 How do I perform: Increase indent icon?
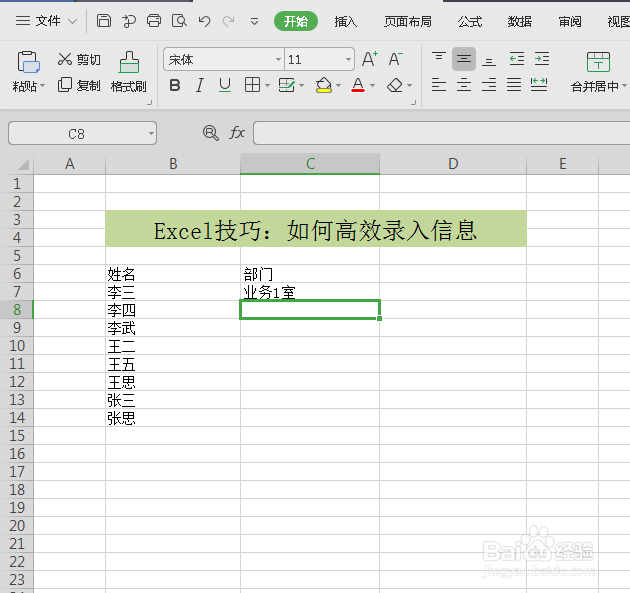pyautogui.click(x=542, y=59)
